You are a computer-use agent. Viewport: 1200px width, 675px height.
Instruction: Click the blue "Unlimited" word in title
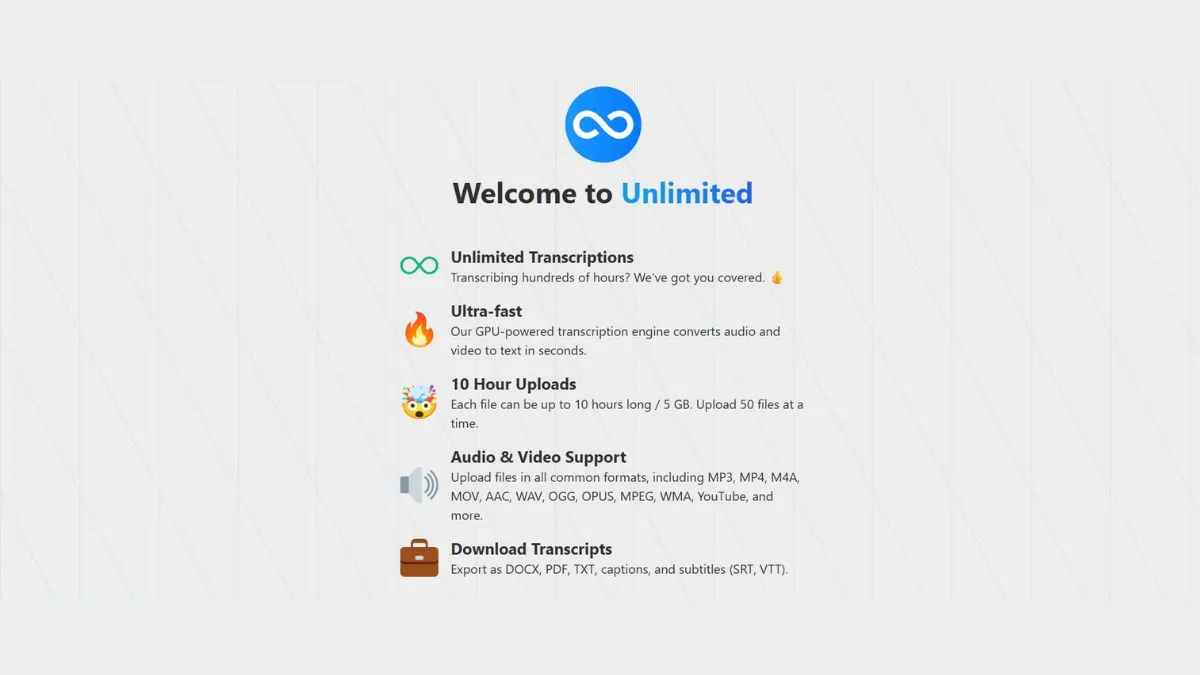[686, 193]
